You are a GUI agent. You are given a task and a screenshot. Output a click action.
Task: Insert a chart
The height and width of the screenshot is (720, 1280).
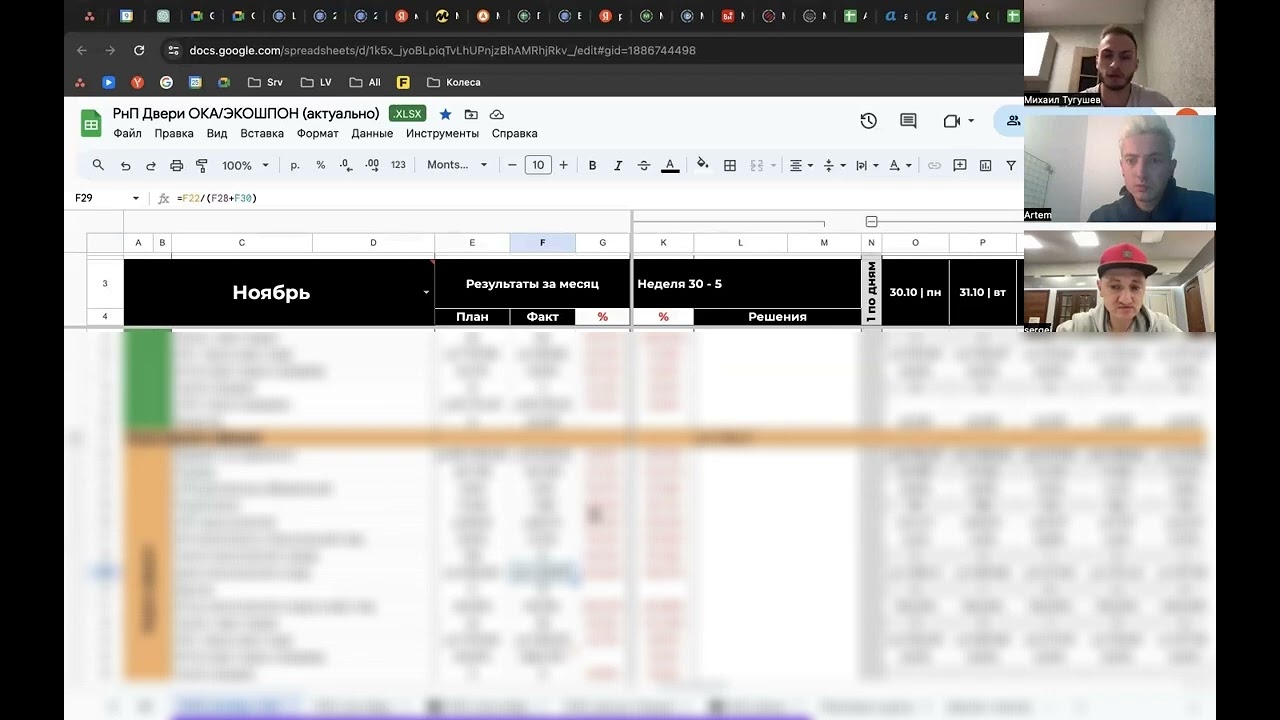pos(985,165)
